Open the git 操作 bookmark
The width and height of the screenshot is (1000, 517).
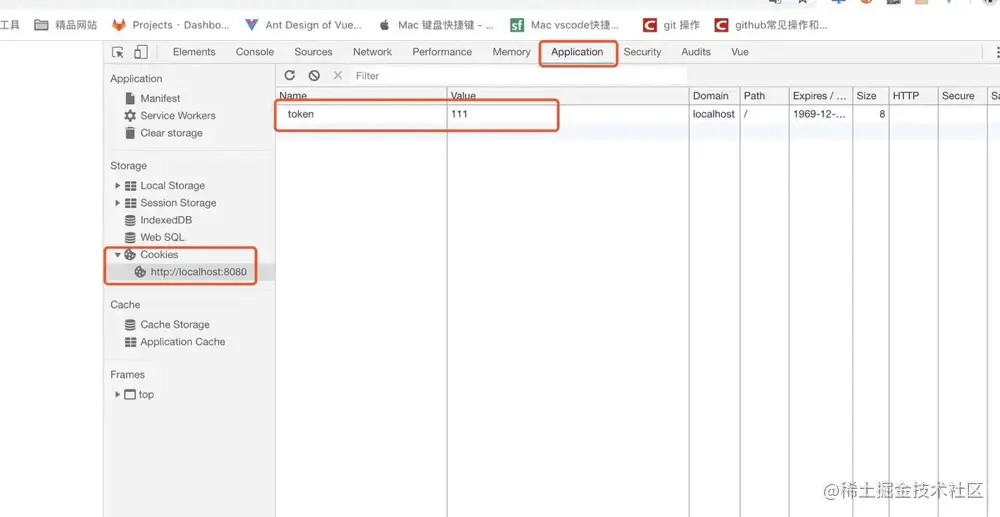[x=671, y=25]
